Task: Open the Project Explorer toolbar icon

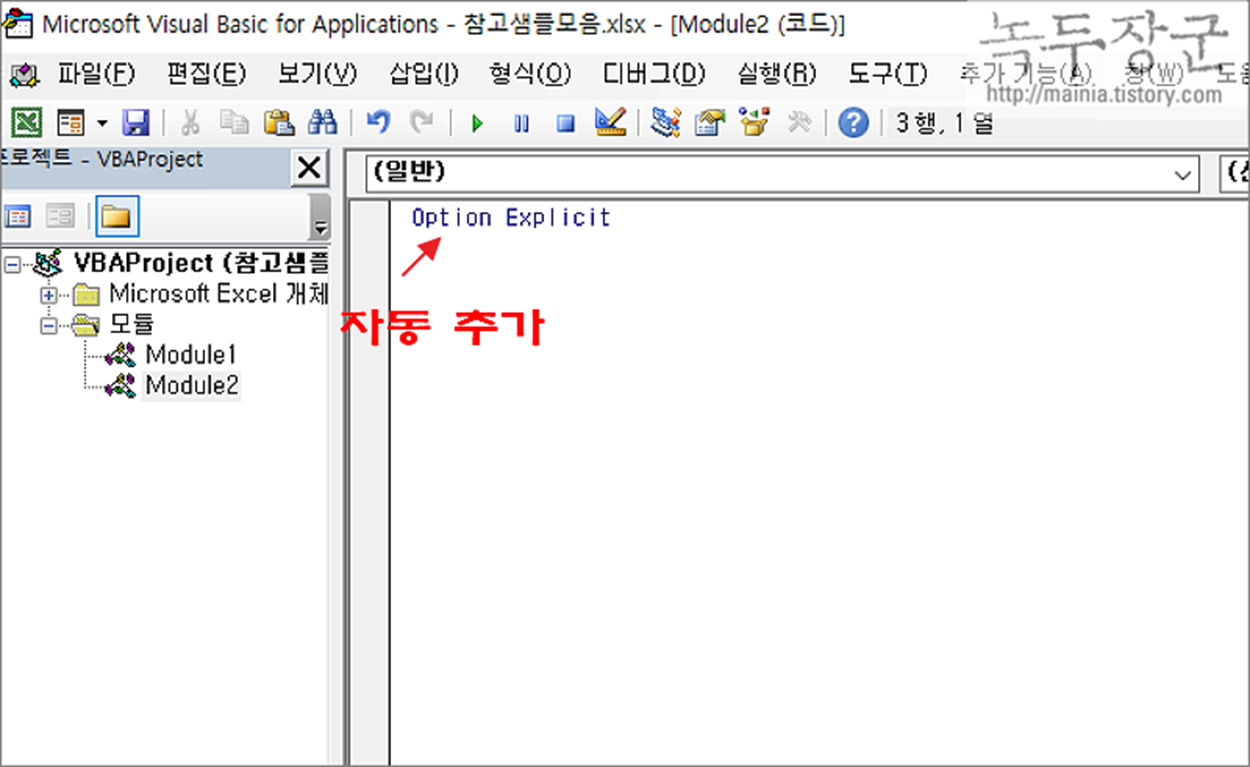Action: point(665,123)
